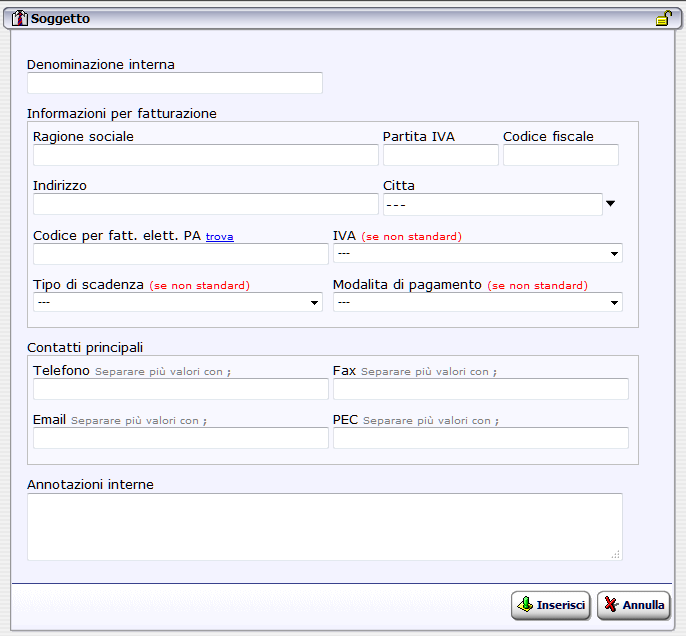Click into the Telefono field
This screenshot has width=686, height=636.
pos(180,389)
